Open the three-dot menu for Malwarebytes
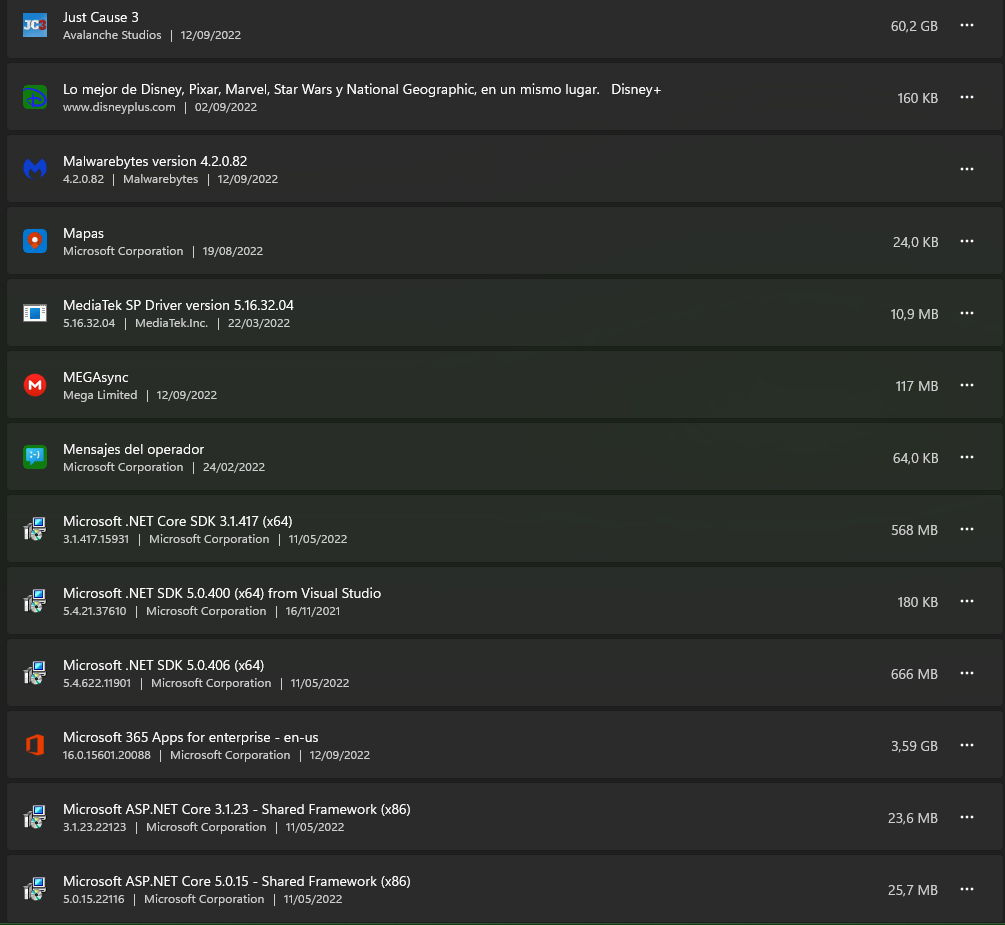Image resolution: width=1005 pixels, height=925 pixels. pos(967,169)
